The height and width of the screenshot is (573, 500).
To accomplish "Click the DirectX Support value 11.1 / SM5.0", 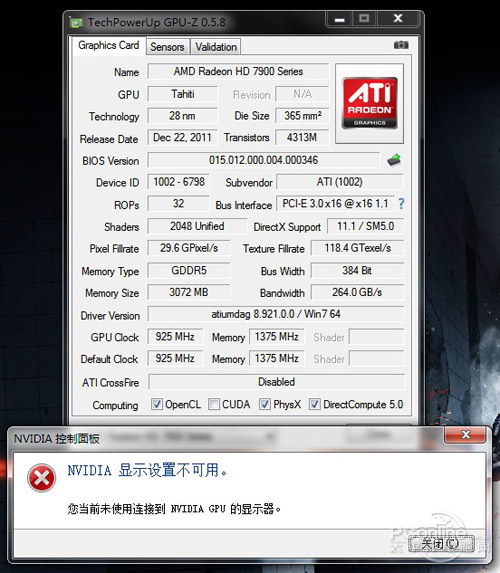I will 365,226.
